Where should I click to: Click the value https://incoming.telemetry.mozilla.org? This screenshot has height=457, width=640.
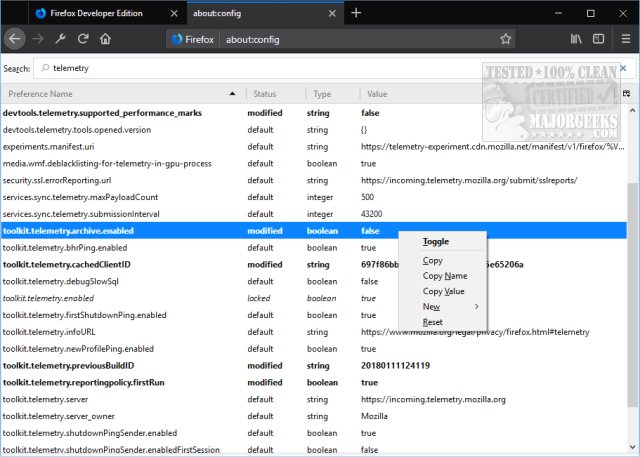coord(433,399)
